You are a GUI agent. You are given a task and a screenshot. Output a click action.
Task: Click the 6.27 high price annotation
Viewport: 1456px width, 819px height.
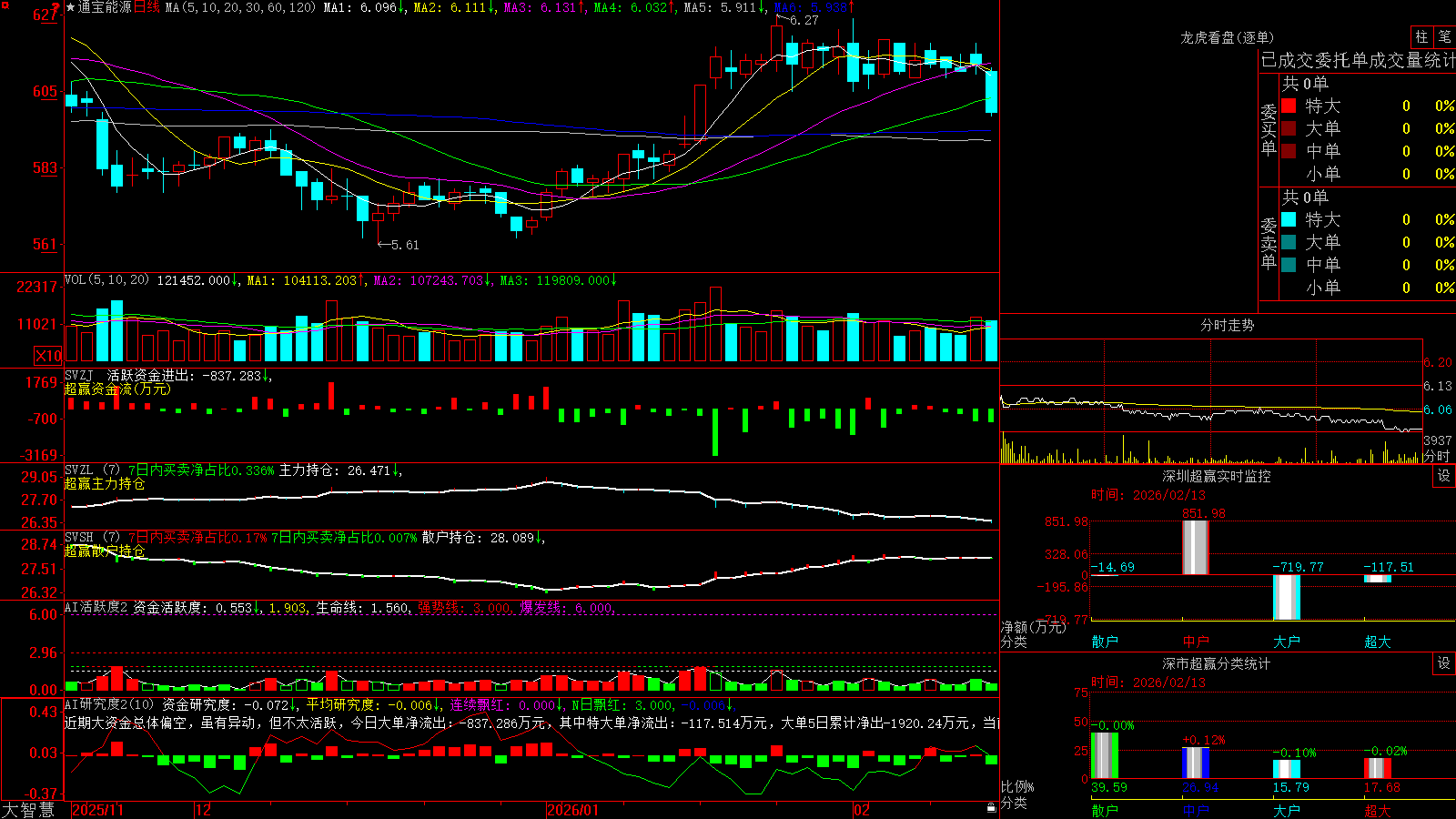tap(804, 20)
